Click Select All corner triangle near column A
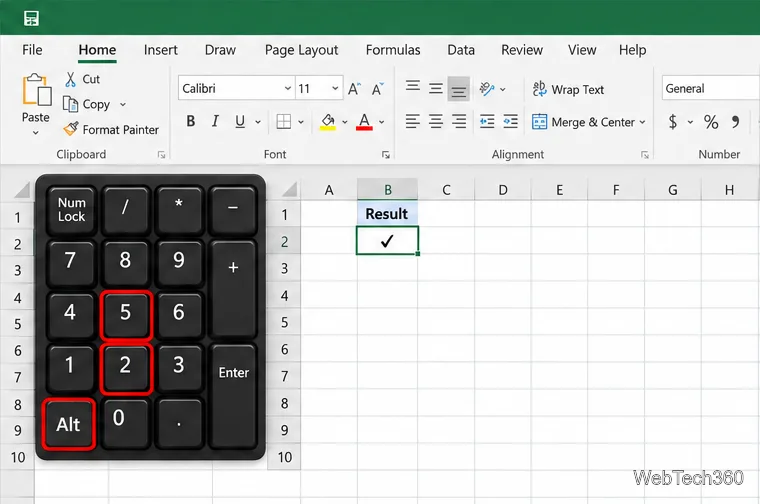The width and height of the screenshot is (760, 504). (289, 189)
